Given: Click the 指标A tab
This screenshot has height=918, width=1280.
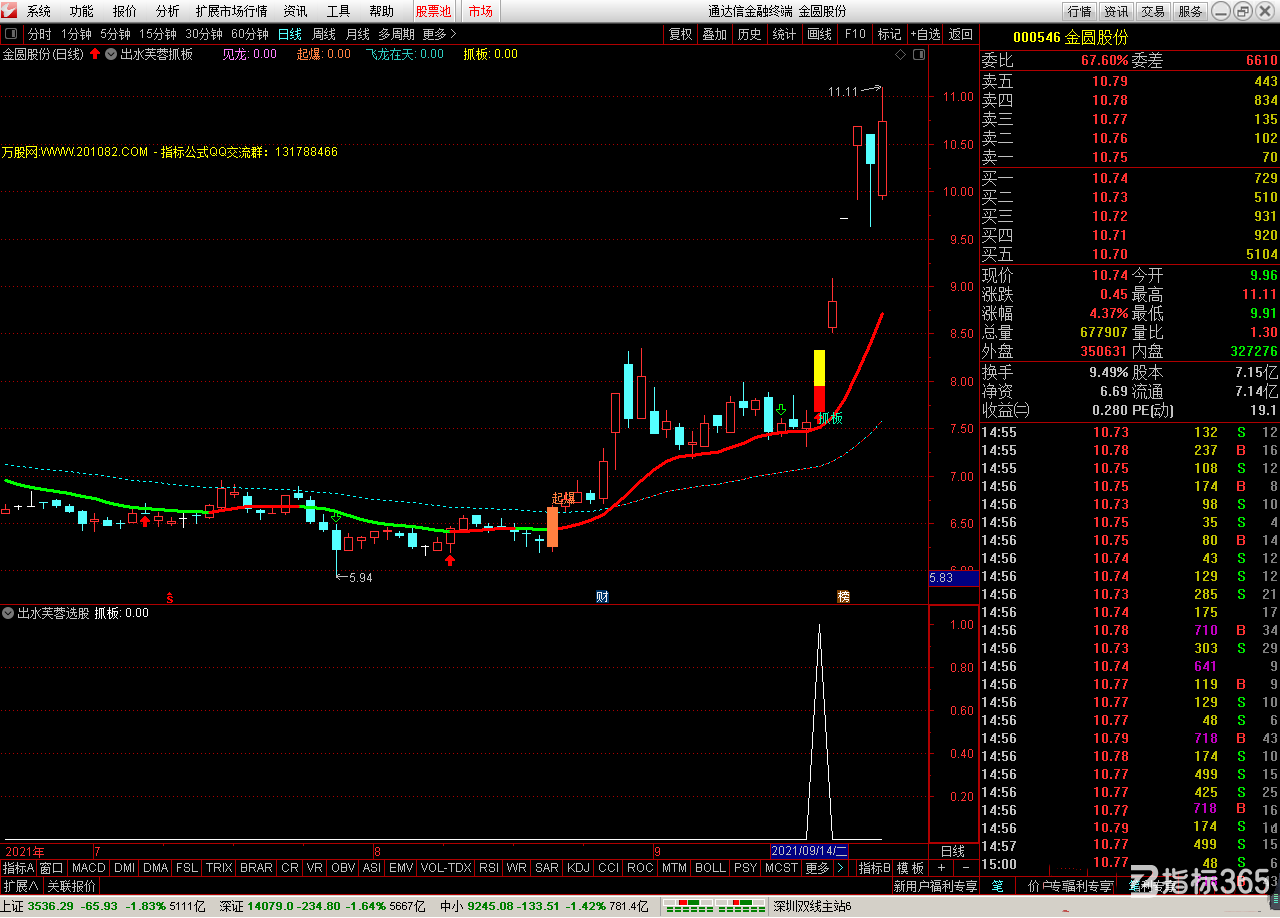Looking at the screenshot, I should pos(18,868).
